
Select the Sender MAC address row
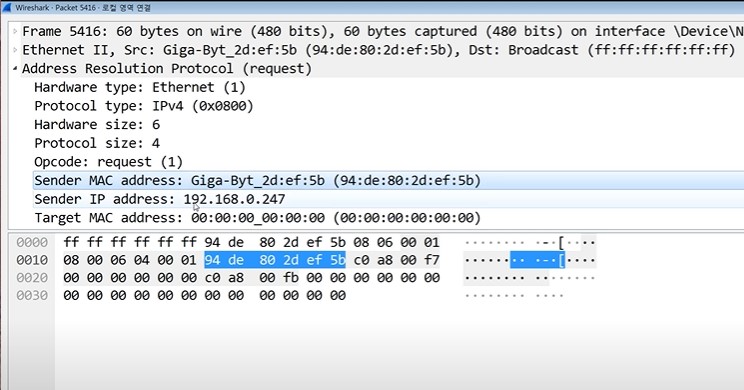point(389,180)
